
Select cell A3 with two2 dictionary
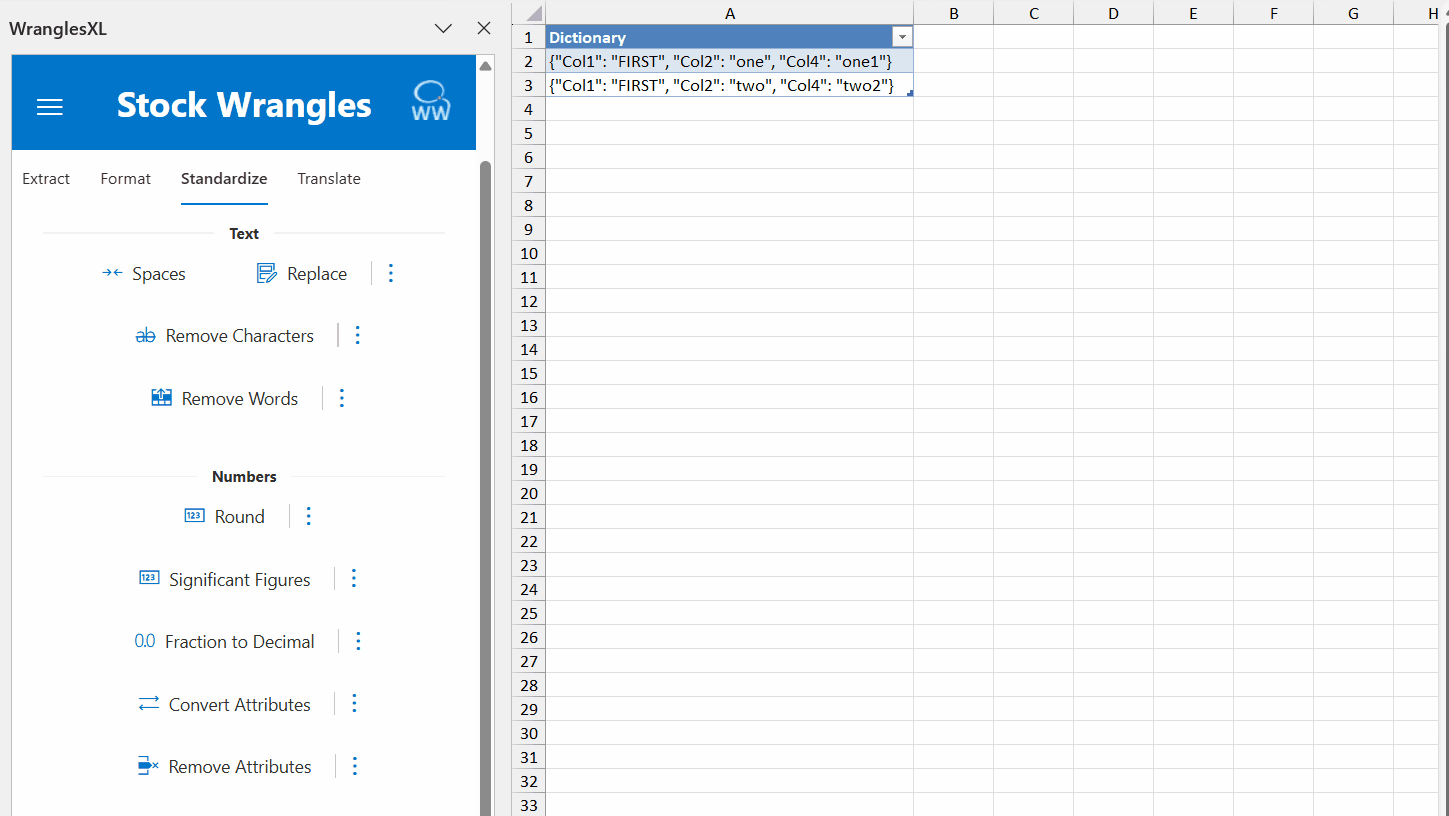728,85
